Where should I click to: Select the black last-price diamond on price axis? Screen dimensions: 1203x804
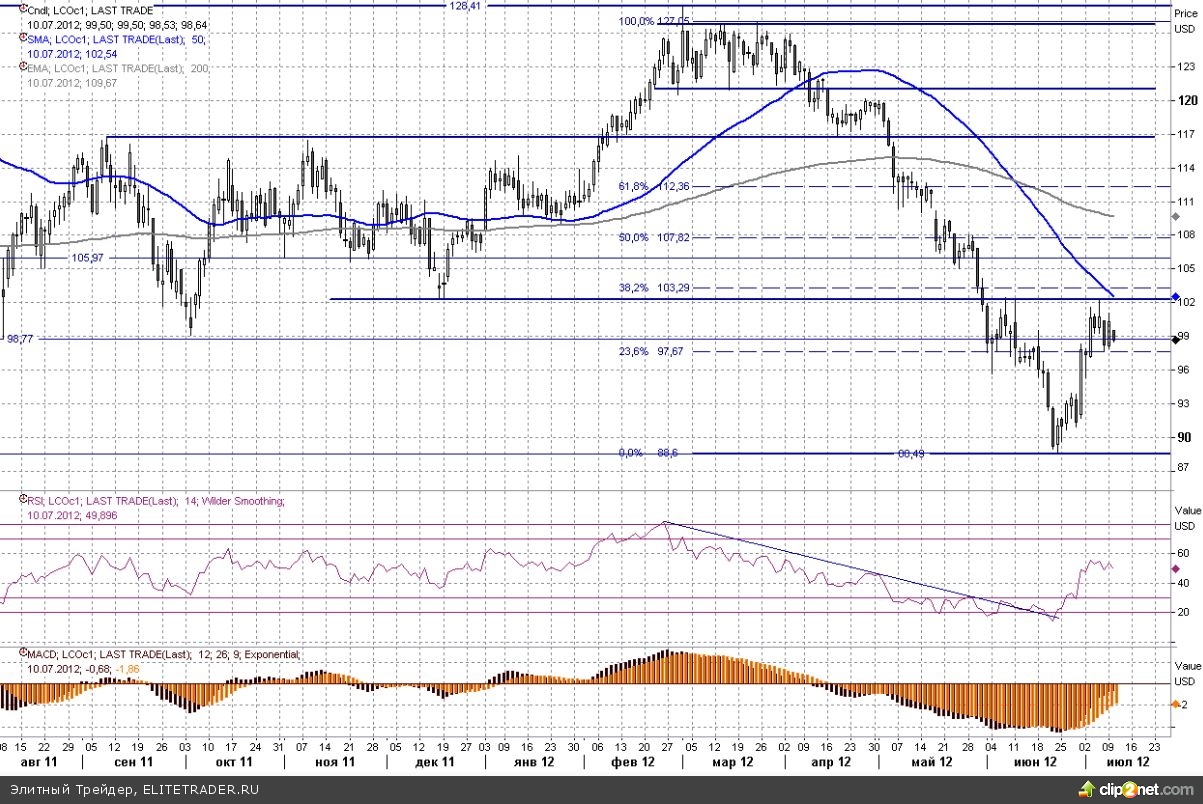(1175, 340)
